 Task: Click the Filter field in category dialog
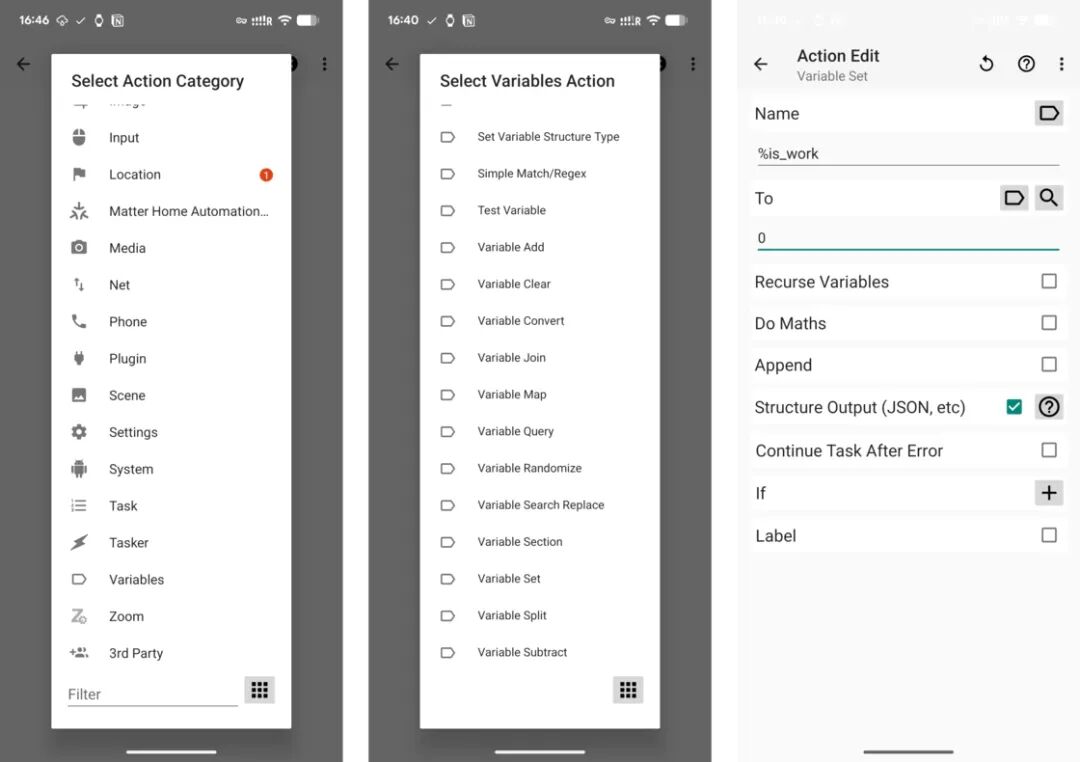click(x=152, y=694)
